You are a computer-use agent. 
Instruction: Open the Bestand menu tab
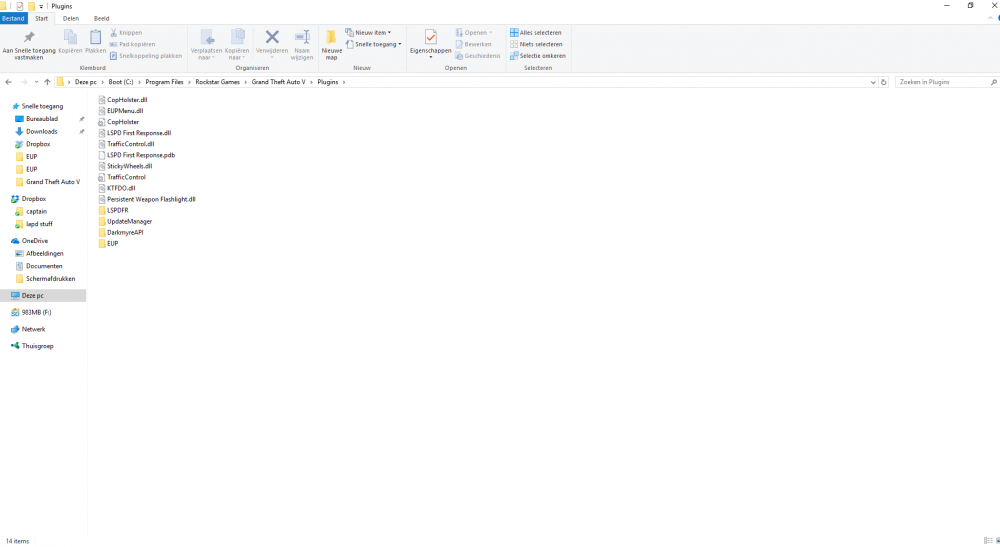pos(13,18)
